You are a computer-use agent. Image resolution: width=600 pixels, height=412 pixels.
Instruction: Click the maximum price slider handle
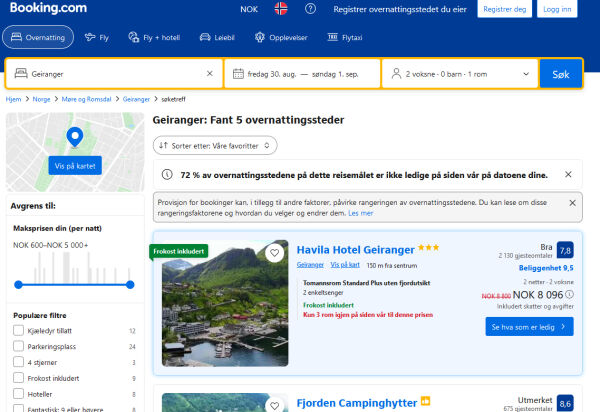[x=130, y=285]
